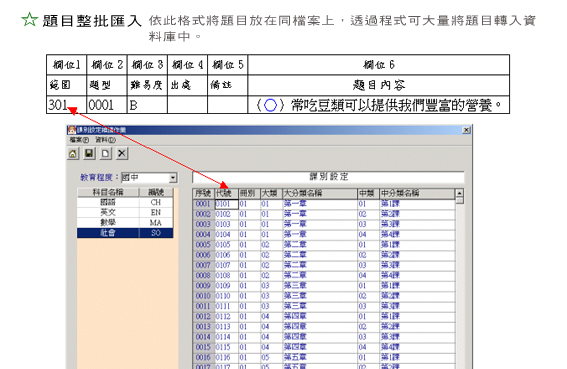Image resolution: width=567 pixels, height=369 pixels.
Task: Click the 中類 column header
Action: [368, 194]
